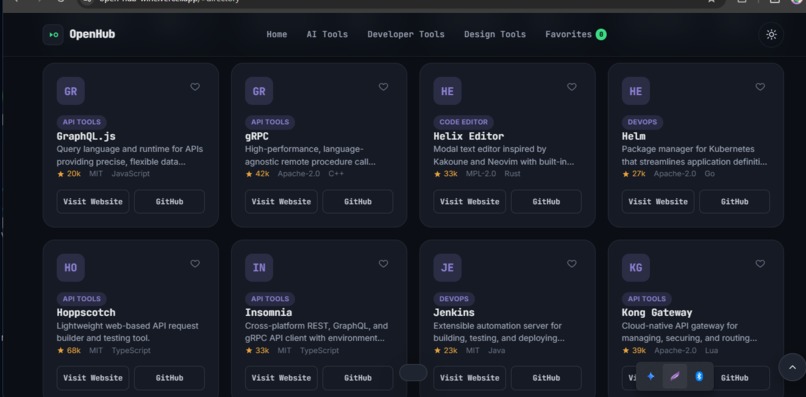Open GitHub for Hoppscotch
Viewport: 806px width, 397px height.
170,378
